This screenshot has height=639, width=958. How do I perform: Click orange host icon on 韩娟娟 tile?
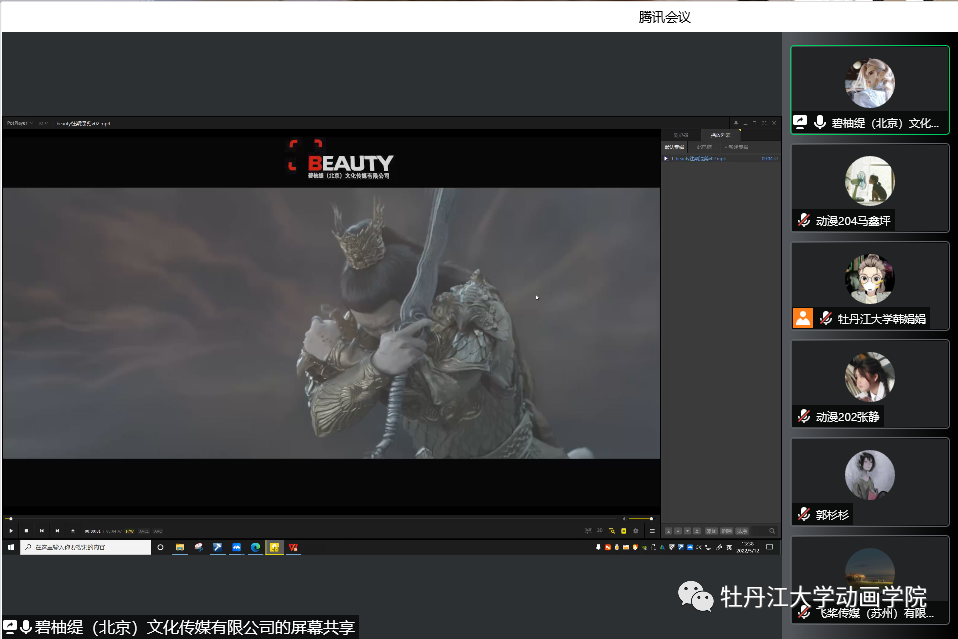point(803,318)
